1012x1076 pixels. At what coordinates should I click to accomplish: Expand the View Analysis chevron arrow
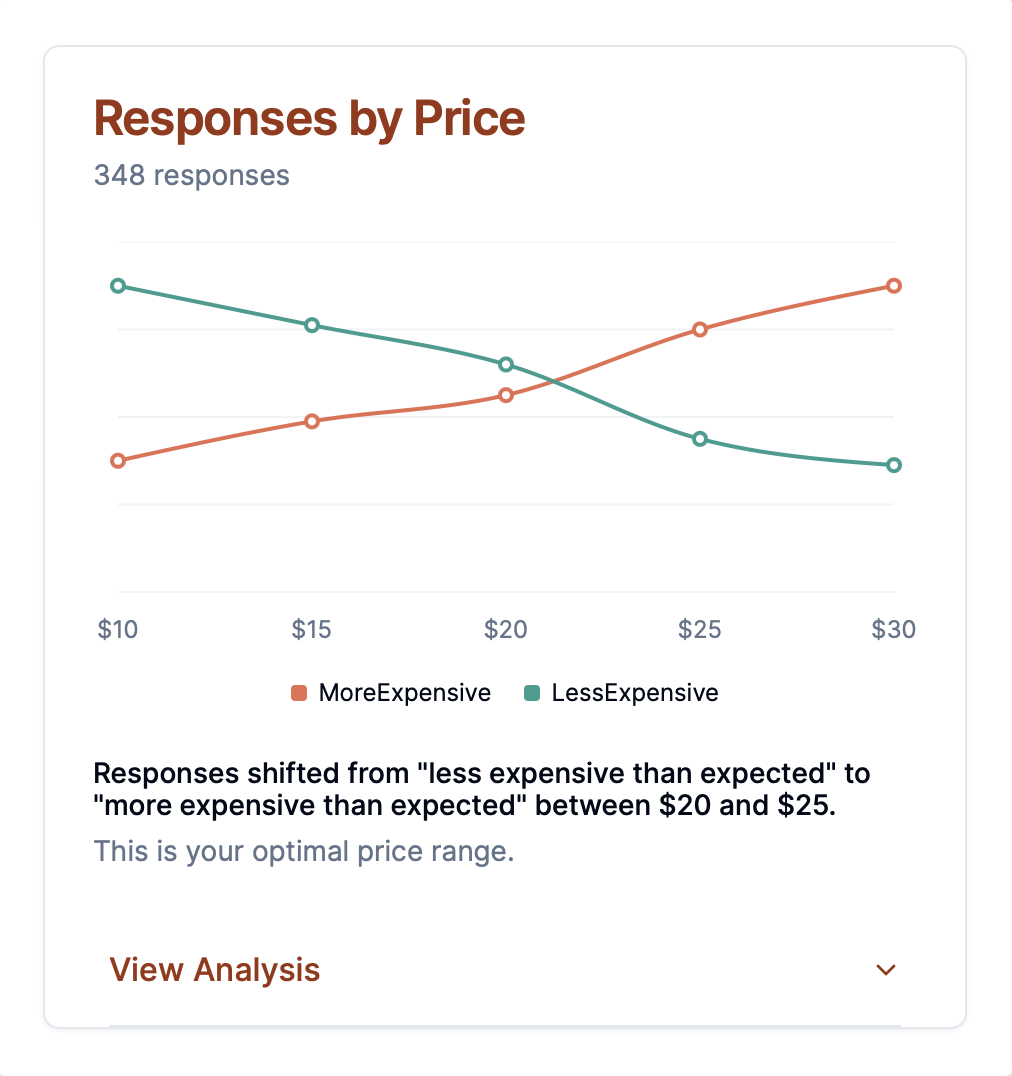point(885,970)
